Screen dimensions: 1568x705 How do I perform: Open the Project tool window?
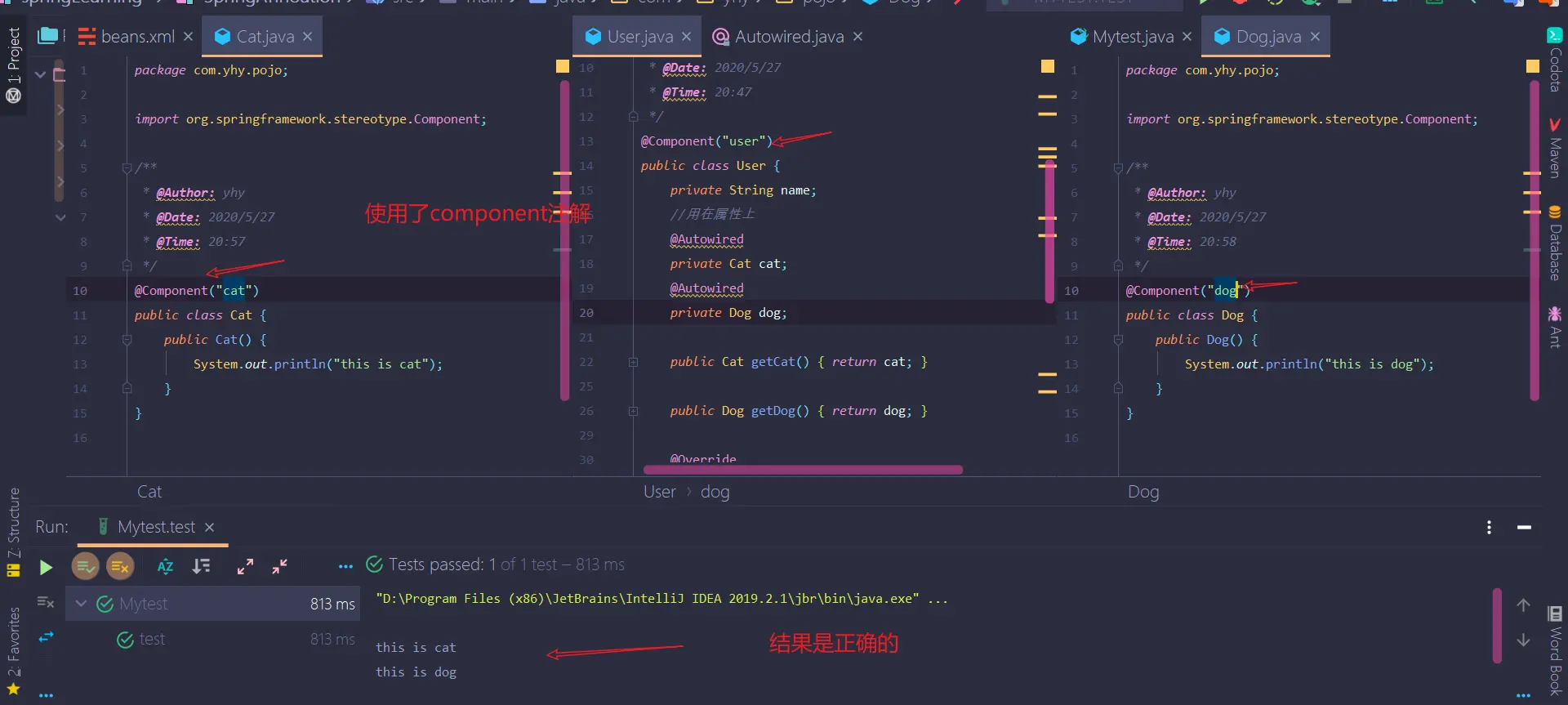tap(13, 65)
